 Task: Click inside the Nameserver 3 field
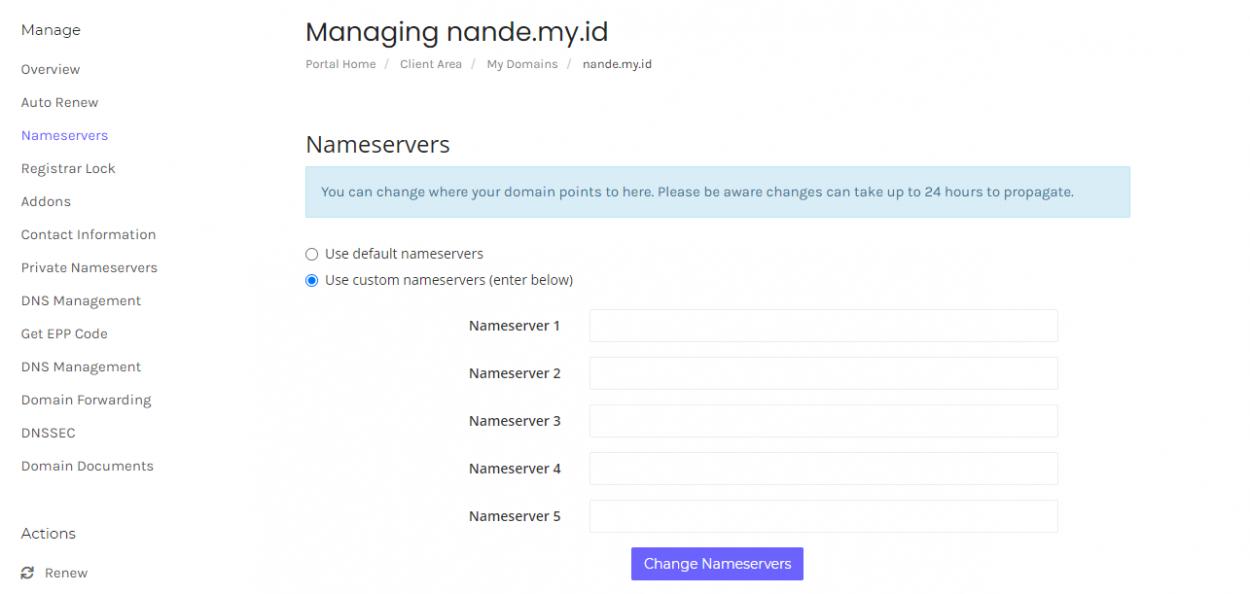pyautogui.click(x=822, y=420)
